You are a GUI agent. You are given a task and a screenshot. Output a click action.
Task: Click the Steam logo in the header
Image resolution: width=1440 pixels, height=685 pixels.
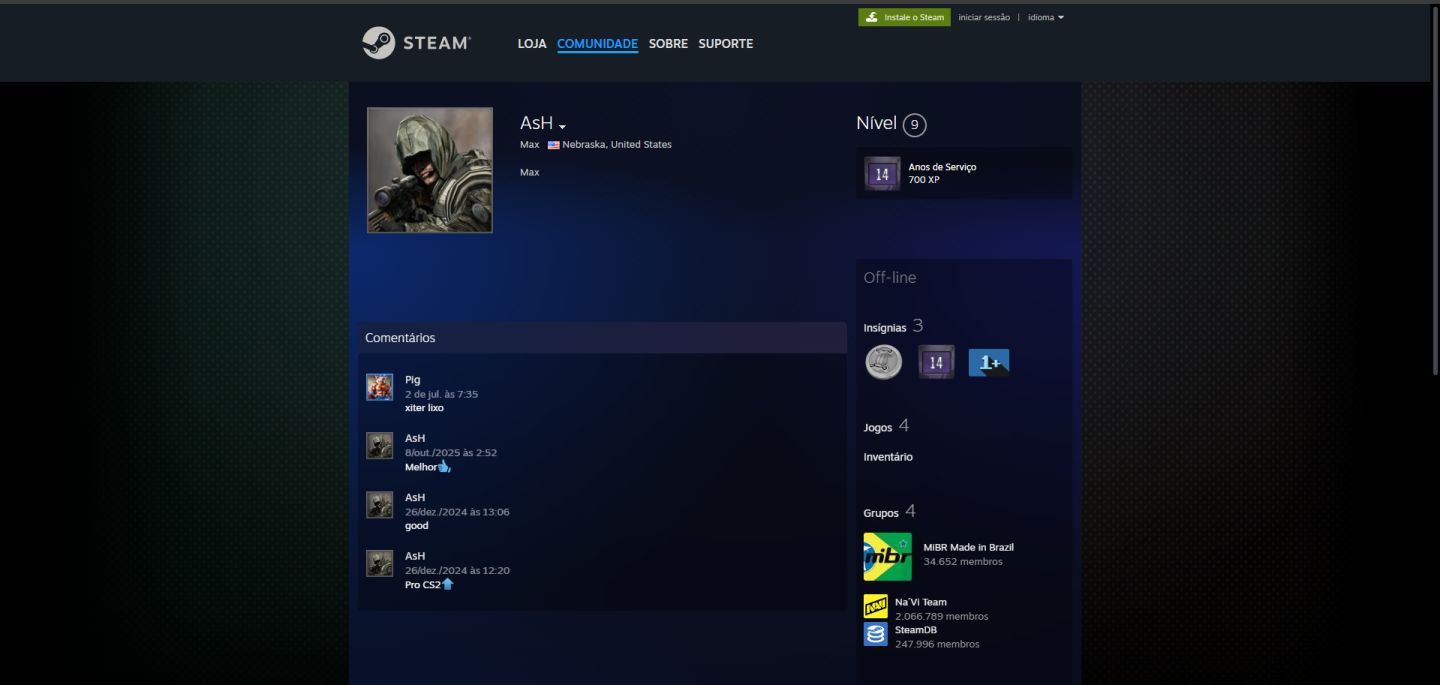pyautogui.click(x=416, y=43)
